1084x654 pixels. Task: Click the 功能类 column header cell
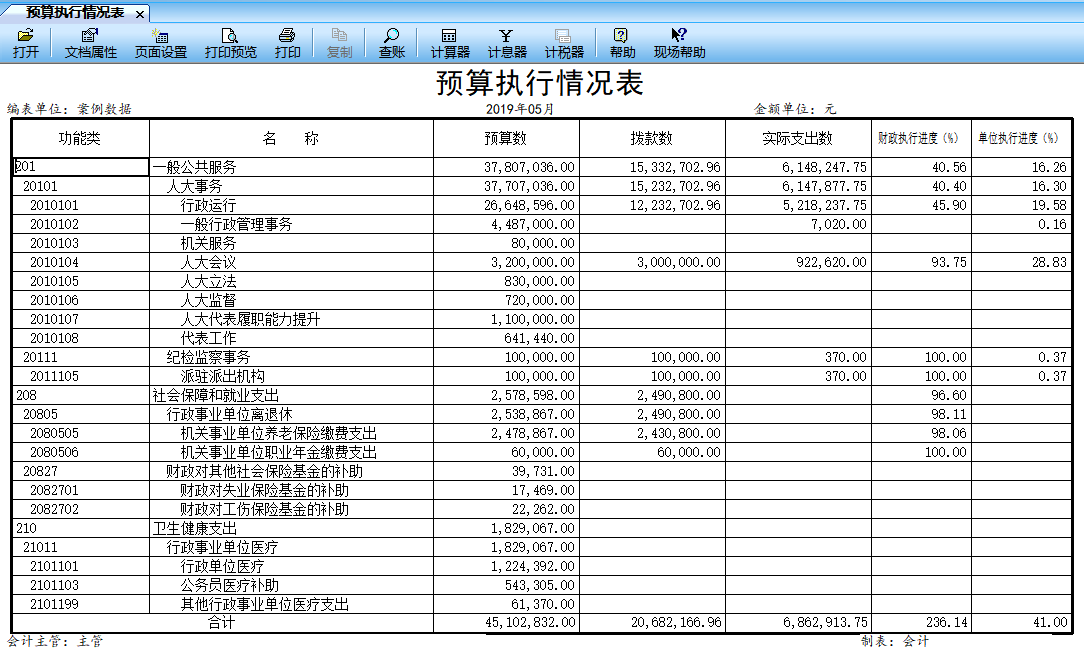pyautogui.click(x=78, y=138)
